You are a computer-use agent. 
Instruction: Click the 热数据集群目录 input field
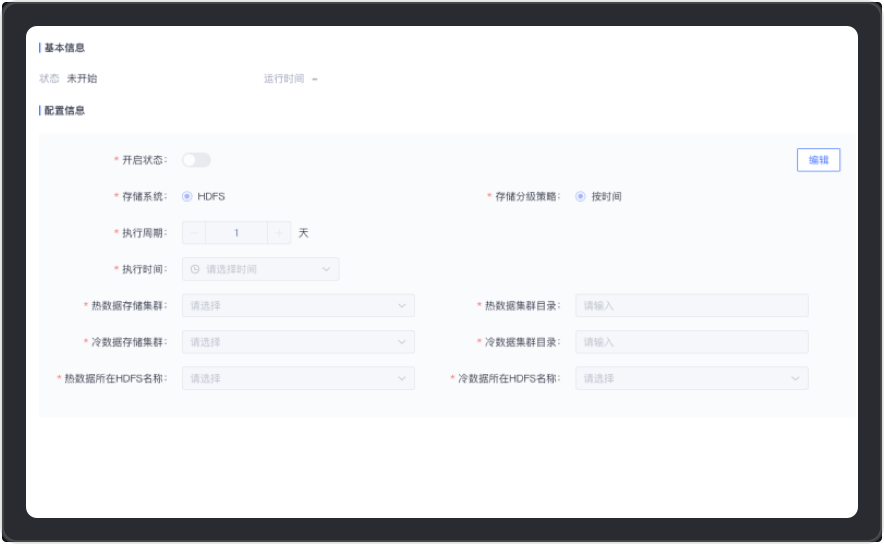pos(691,306)
